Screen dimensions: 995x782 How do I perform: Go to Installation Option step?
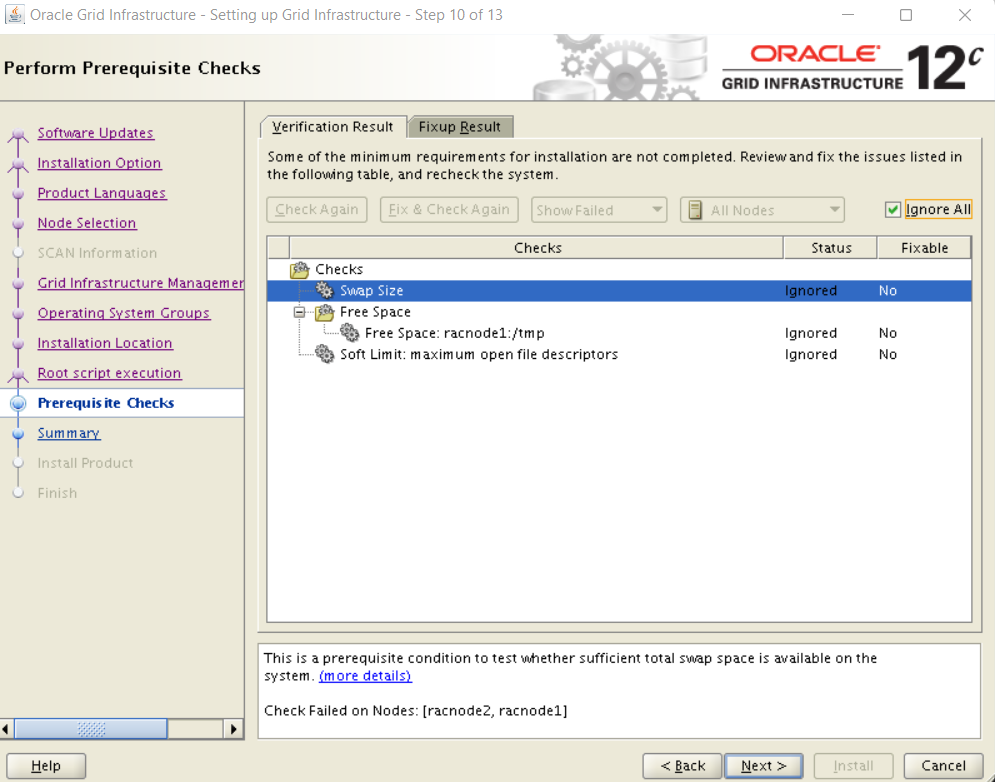[x=99, y=163]
